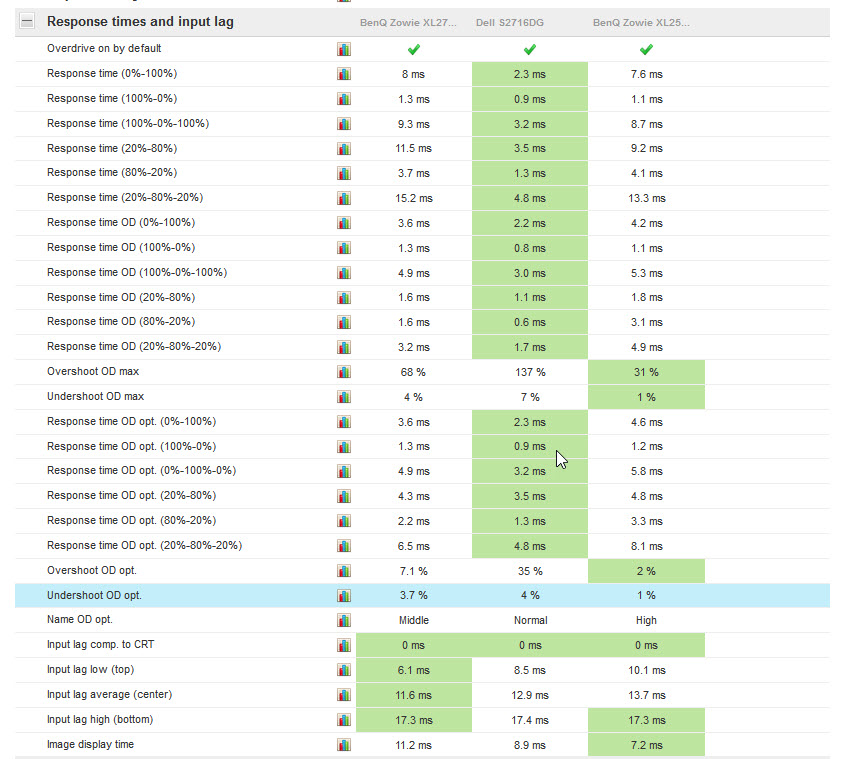Screen dimensions: 855x759
Task: Select the Input lag comp. to CRT label
Action: click(100, 644)
